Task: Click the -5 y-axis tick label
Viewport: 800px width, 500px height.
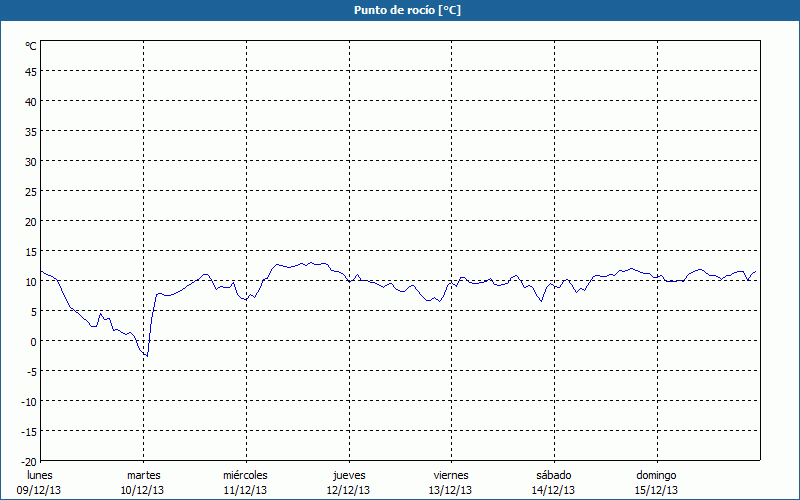Action: (30, 371)
